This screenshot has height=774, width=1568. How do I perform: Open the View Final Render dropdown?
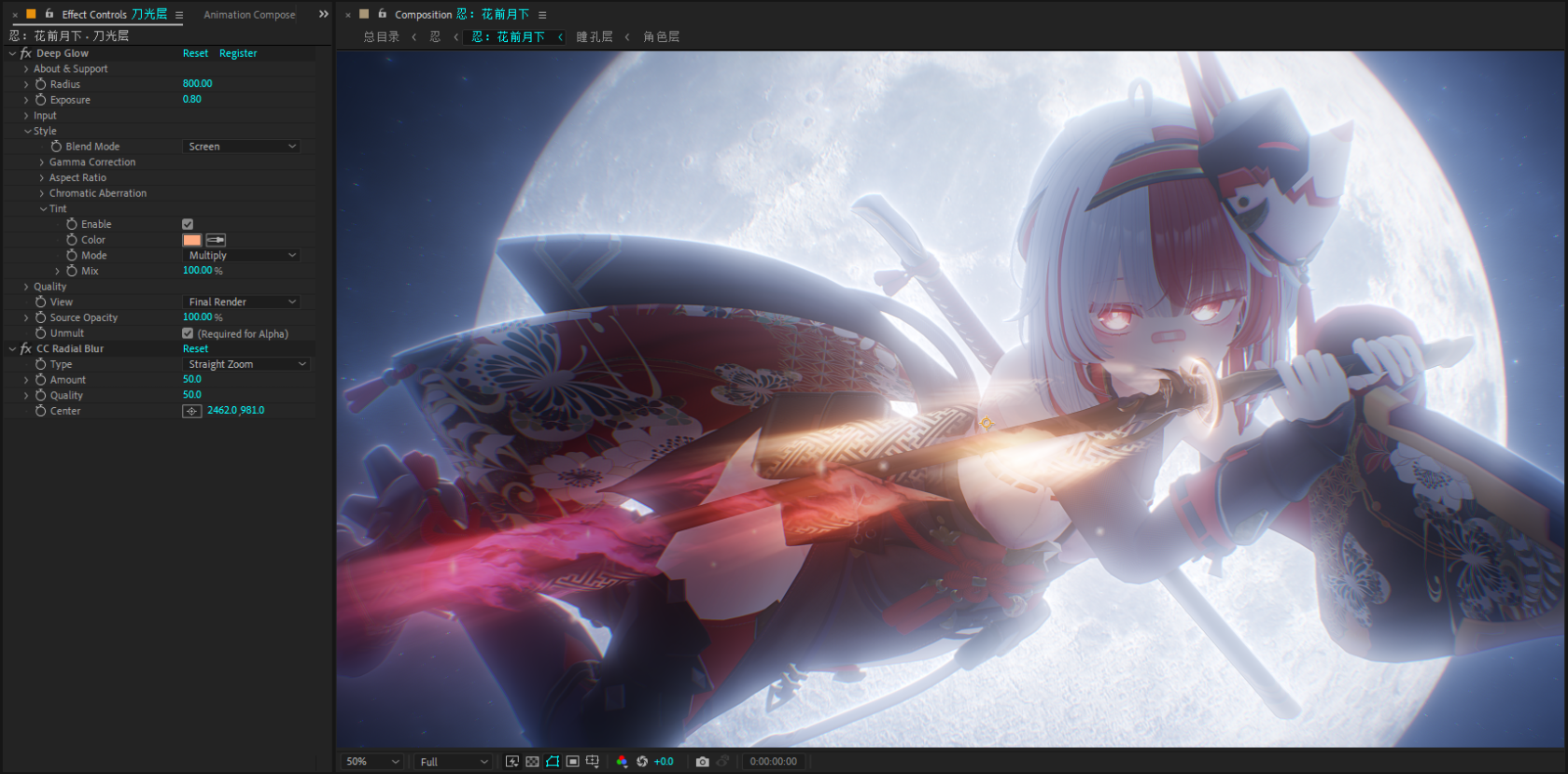coord(241,302)
